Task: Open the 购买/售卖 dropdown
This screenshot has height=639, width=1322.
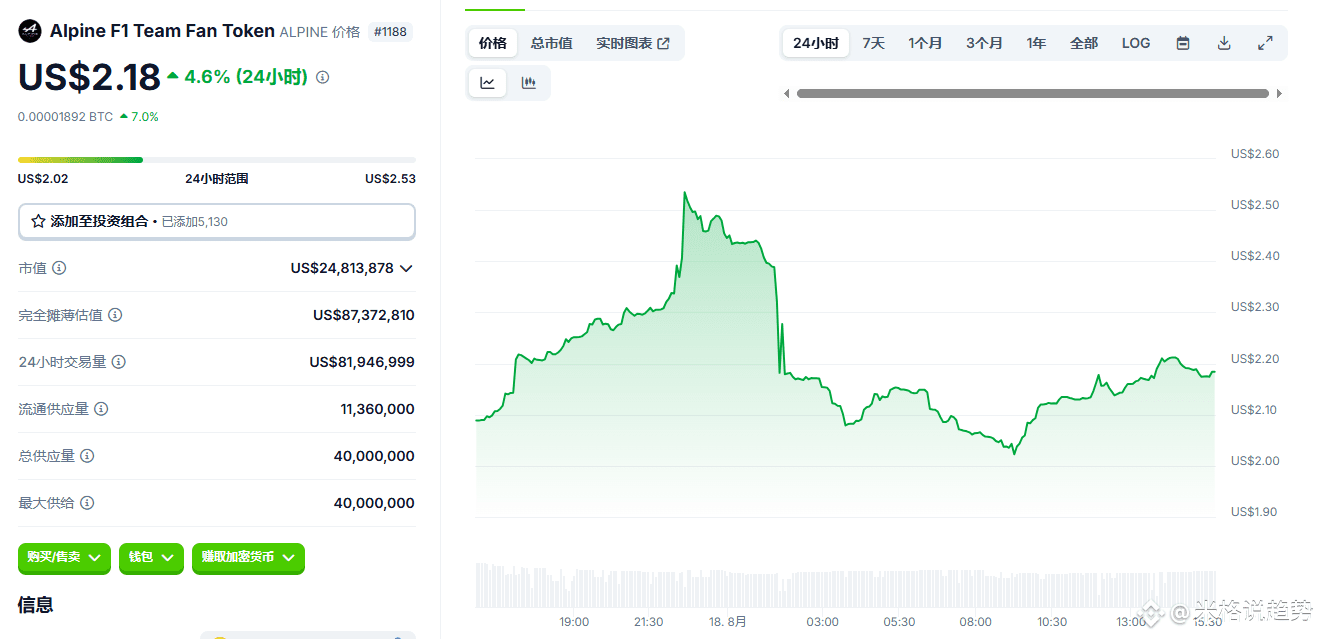Action: click(64, 557)
